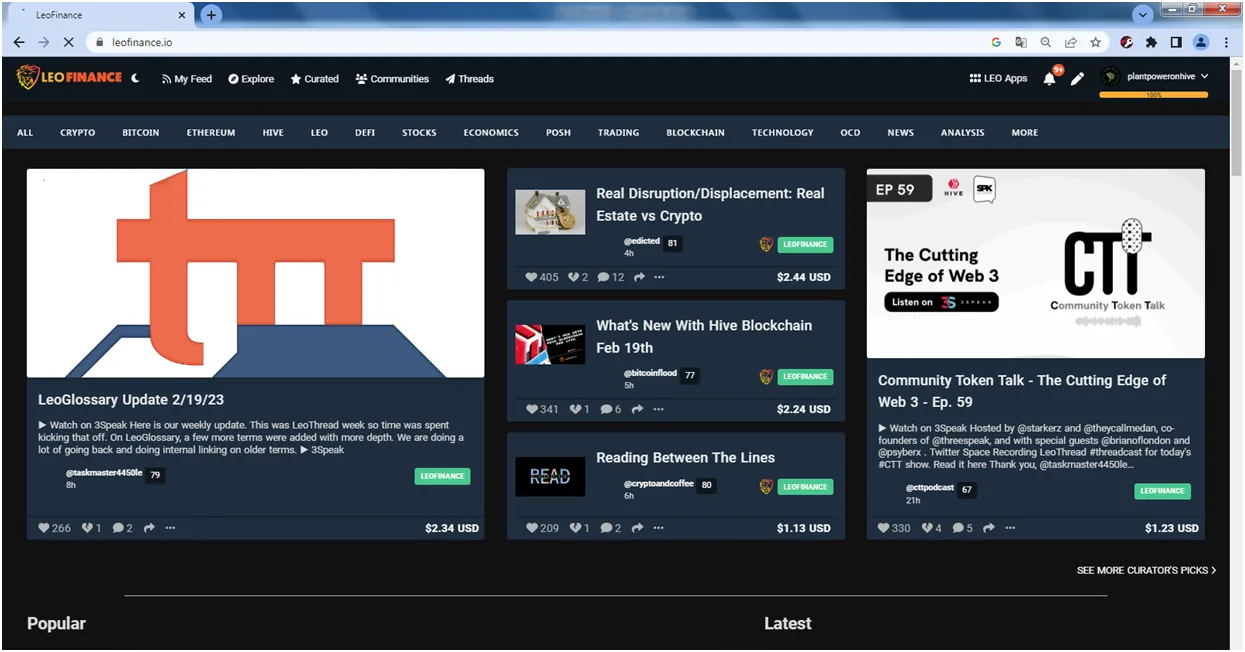Visit @edicted author profile
This screenshot has width=1245, height=652.
click(642, 241)
